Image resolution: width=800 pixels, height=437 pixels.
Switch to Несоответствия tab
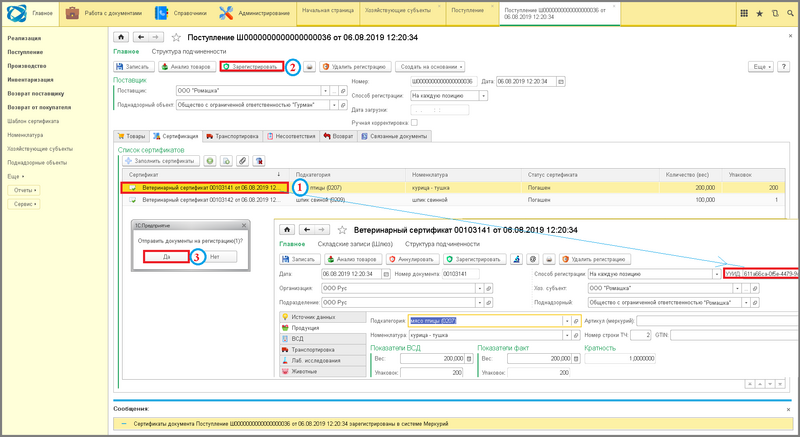click(x=291, y=136)
